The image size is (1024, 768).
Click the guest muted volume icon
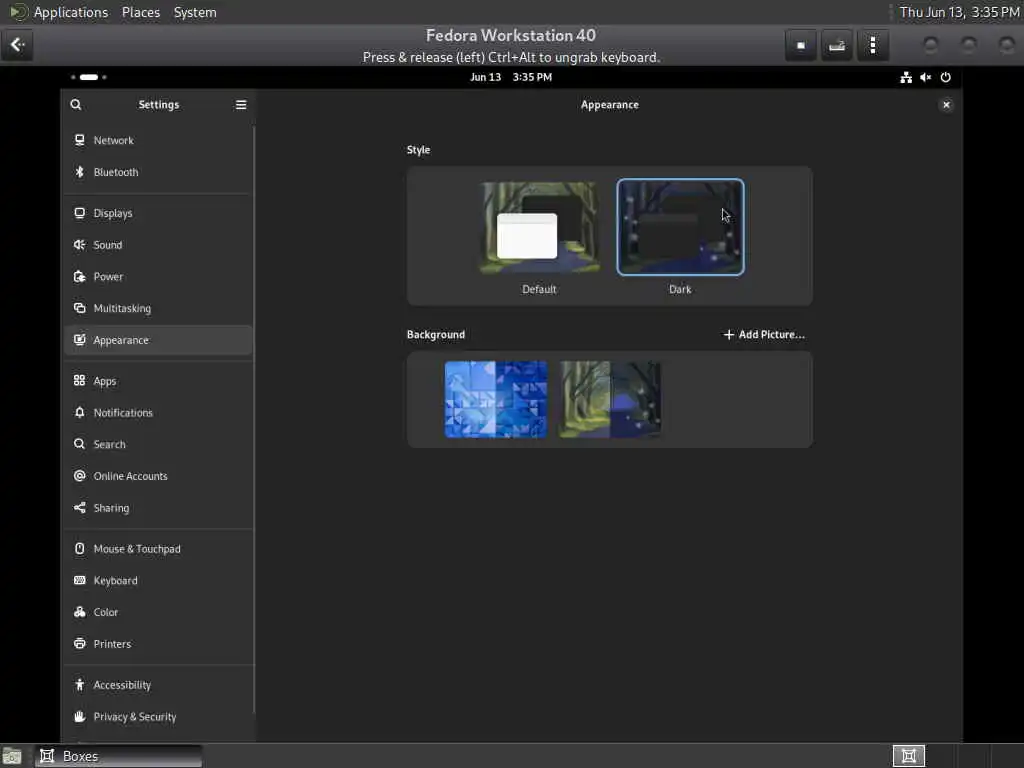pyautogui.click(x=925, y=77)
